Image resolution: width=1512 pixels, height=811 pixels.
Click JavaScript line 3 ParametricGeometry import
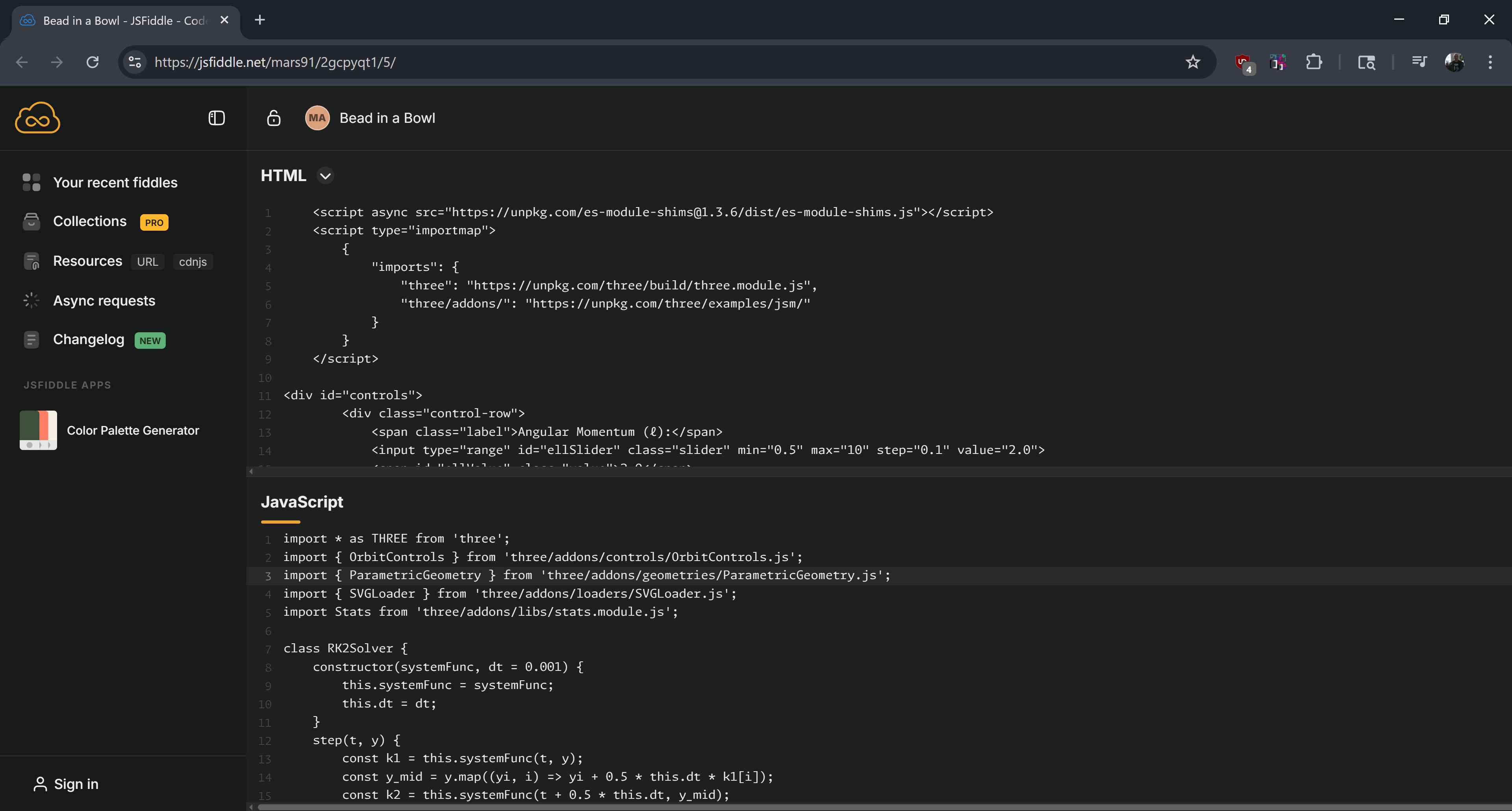coord(587,575)
